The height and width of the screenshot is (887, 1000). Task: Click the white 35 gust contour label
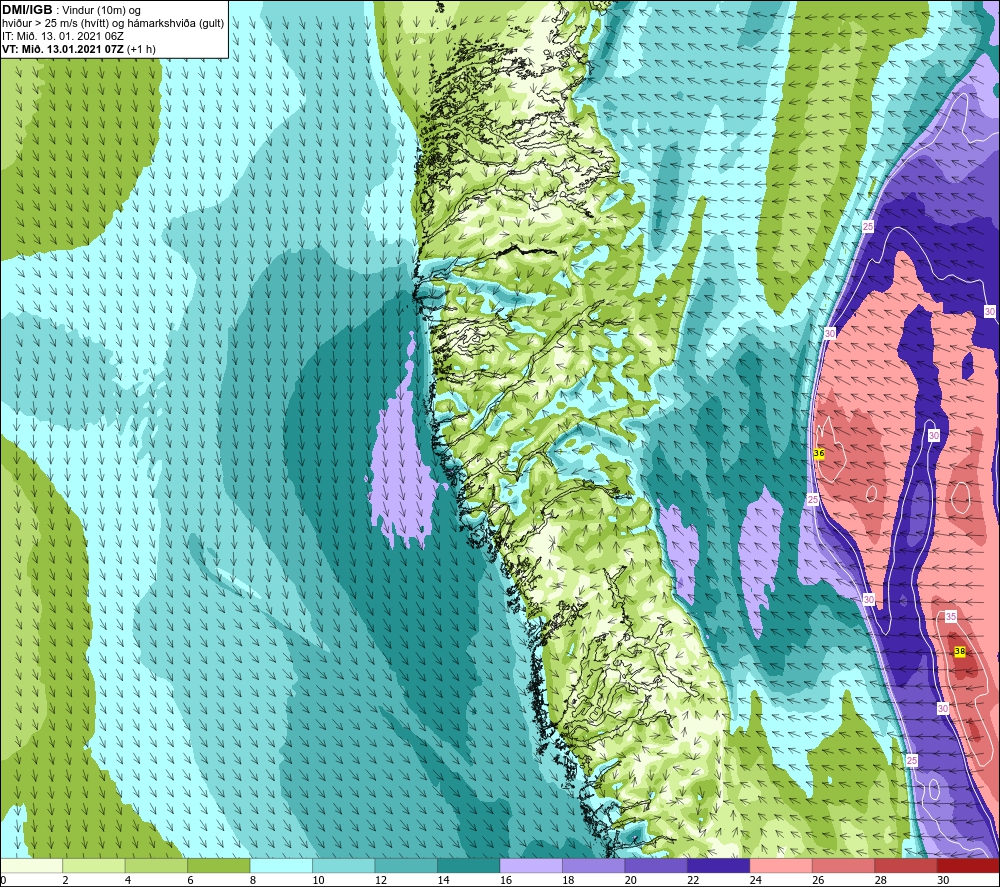[x=951, y=616]
